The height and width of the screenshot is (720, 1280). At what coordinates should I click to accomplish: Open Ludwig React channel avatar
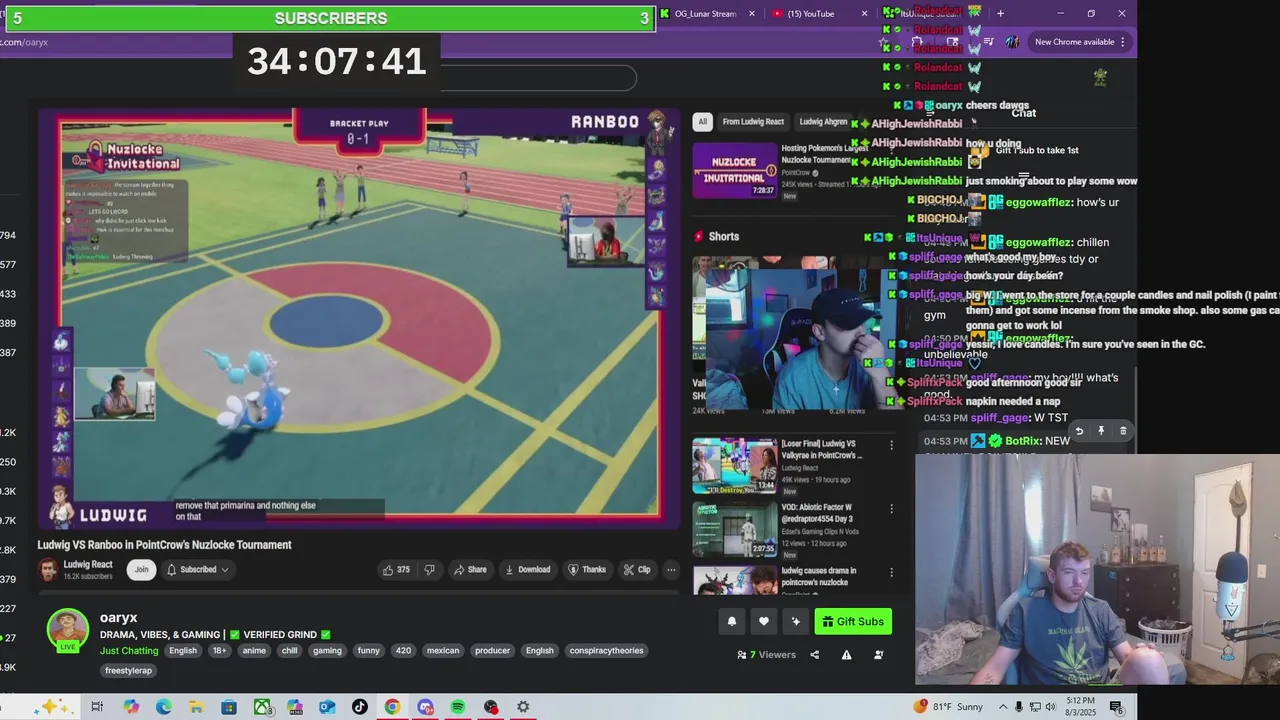(x=48, y=570)
